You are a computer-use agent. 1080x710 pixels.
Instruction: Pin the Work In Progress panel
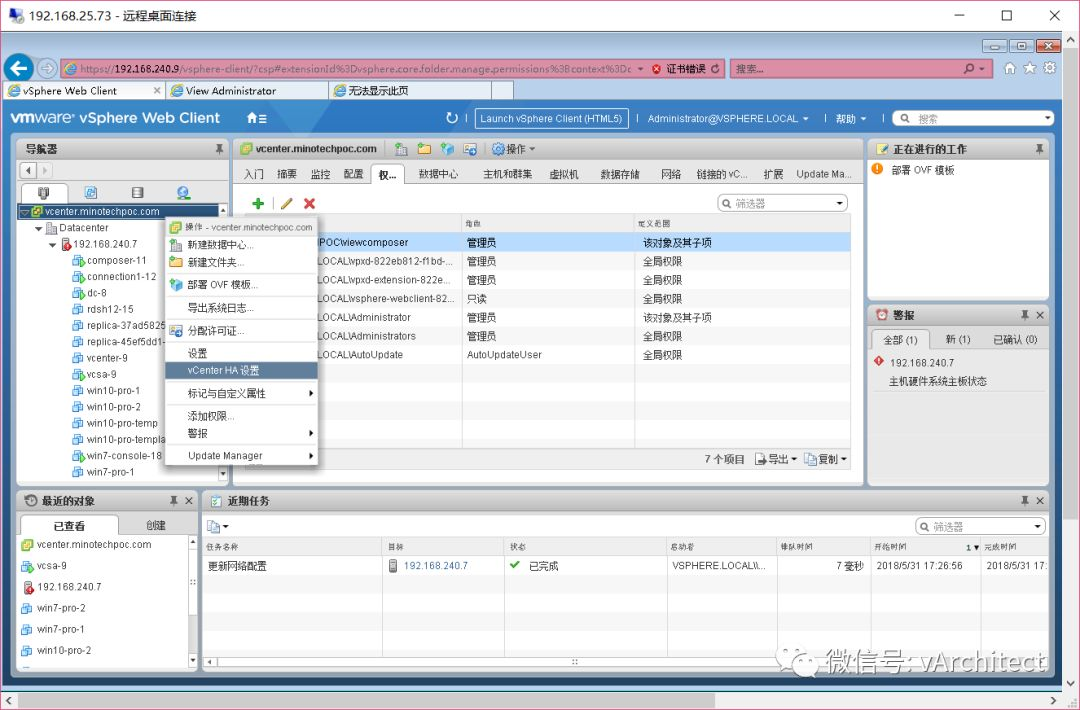coord(1039,149)
